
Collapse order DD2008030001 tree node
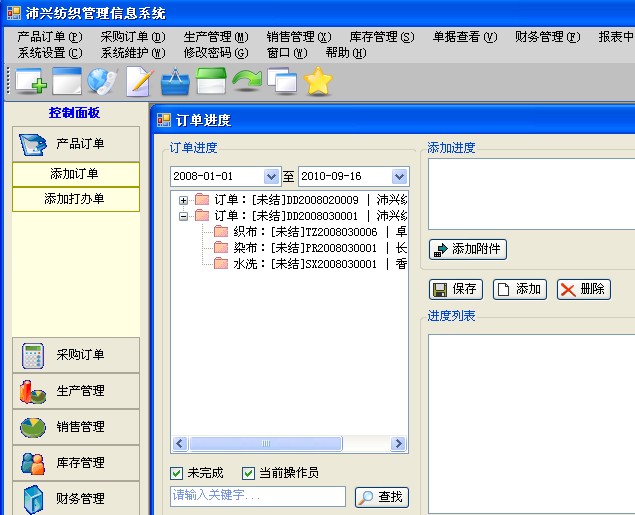pyautogui.click(x=183, y=216)
